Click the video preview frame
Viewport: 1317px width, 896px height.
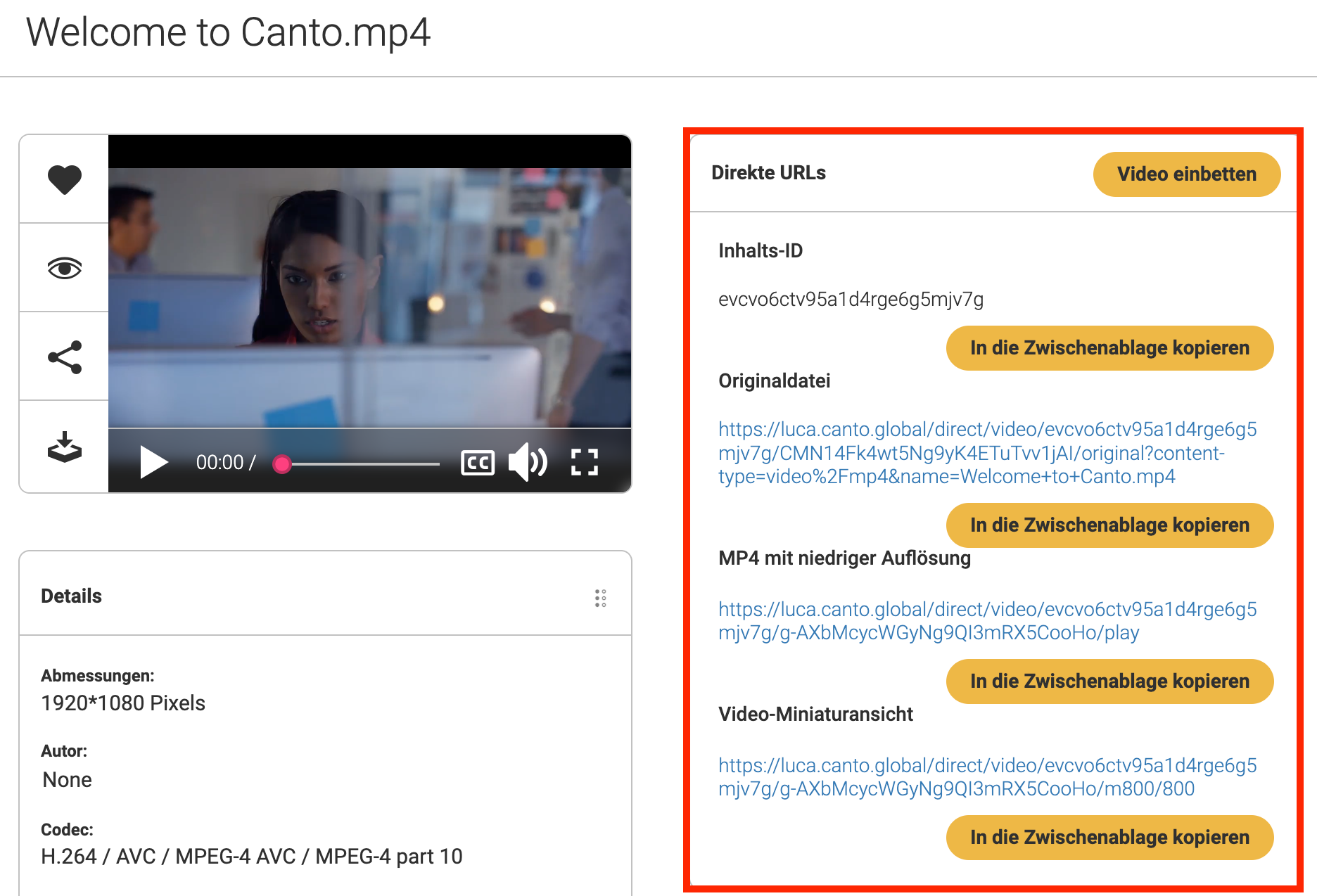point(369,295)
